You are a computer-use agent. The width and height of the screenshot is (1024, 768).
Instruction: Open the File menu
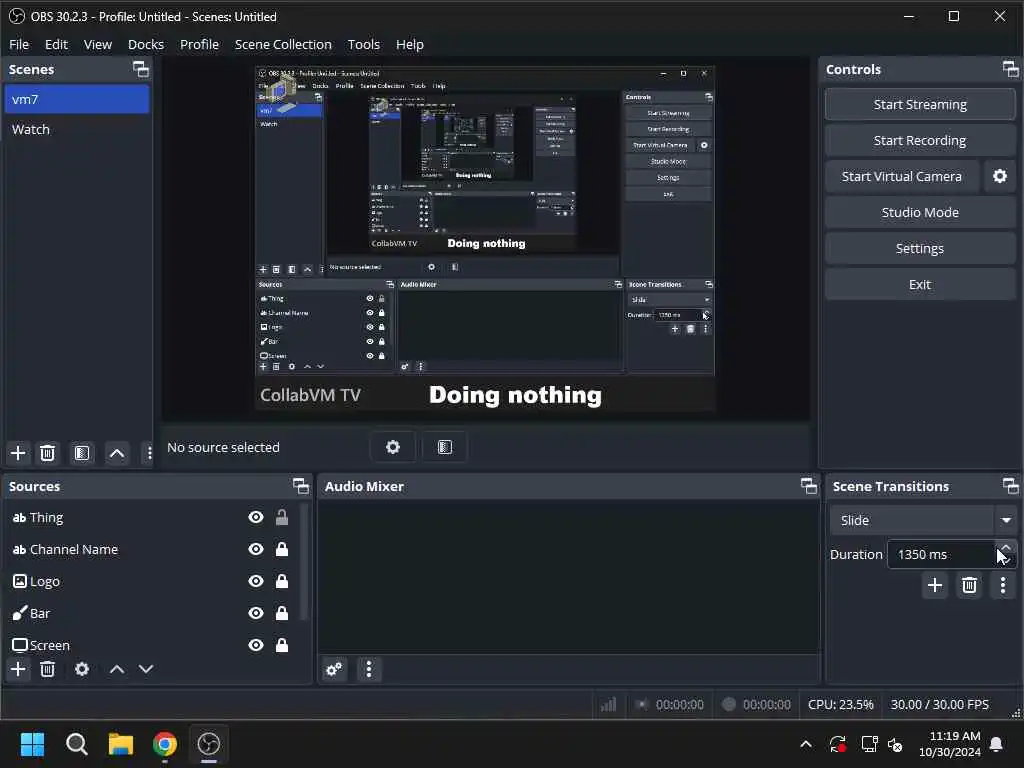pyautogui.click(x=19, y=44)
